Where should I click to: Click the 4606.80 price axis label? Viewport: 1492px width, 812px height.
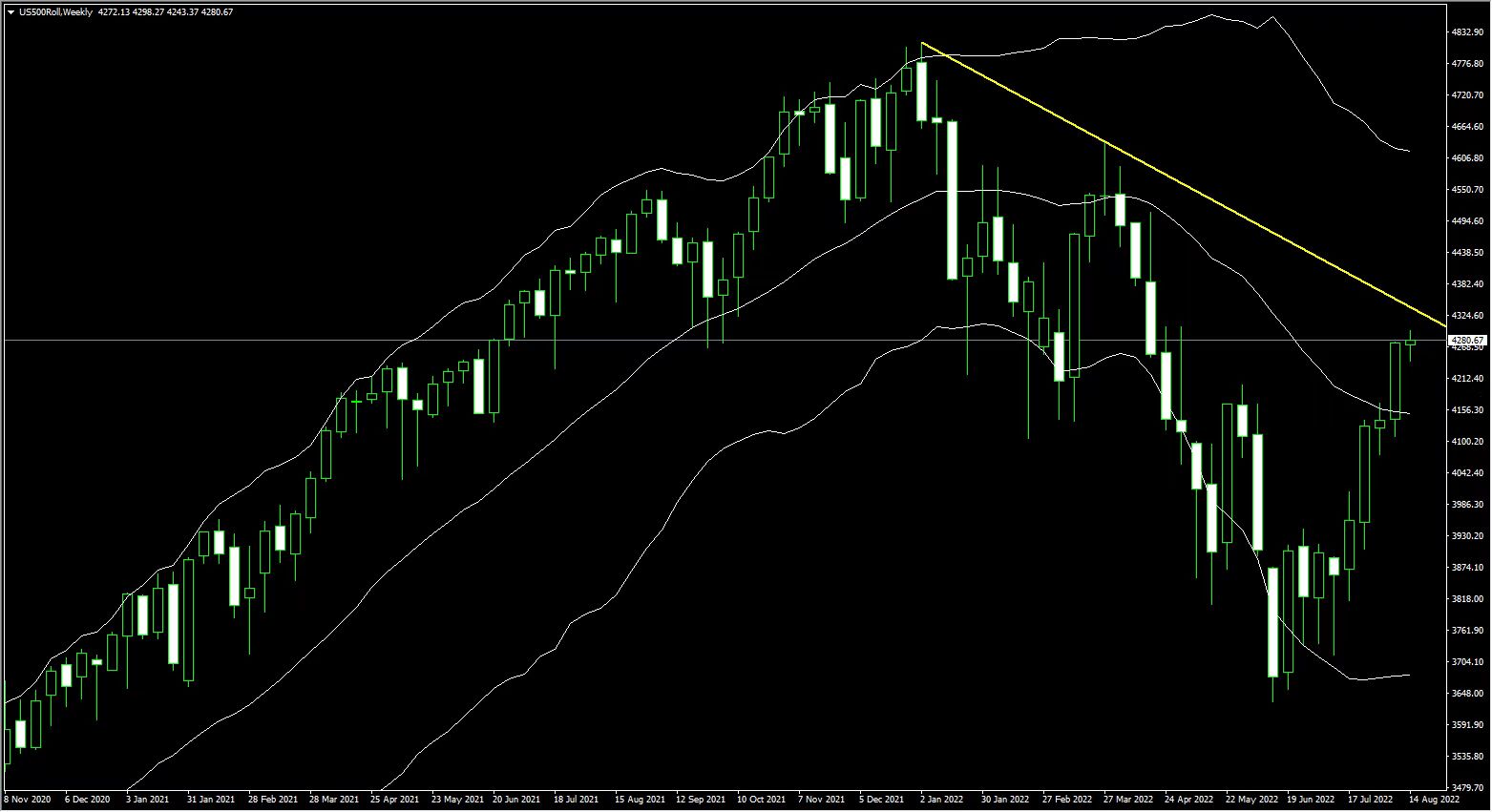click(x=1465, y=158)
